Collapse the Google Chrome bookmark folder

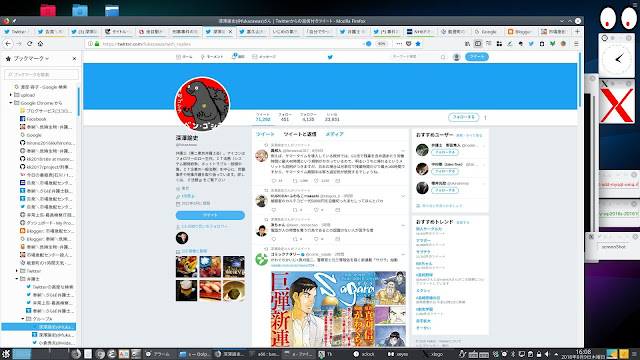(11, 103)
